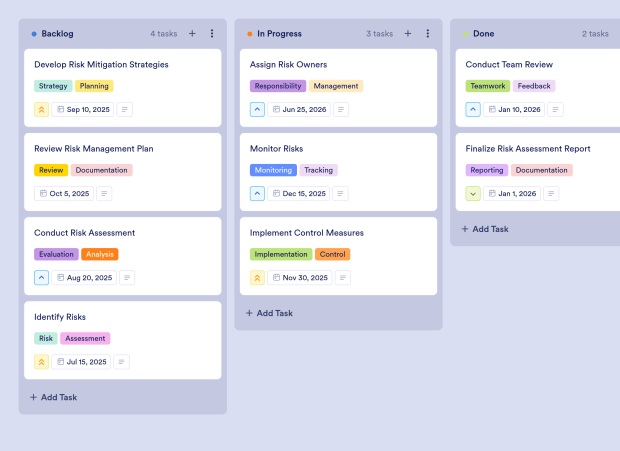This screenshot has height=451, width=620.
Task: Click priority icon on Implement Control Measures
Action: tap(258, 277)
